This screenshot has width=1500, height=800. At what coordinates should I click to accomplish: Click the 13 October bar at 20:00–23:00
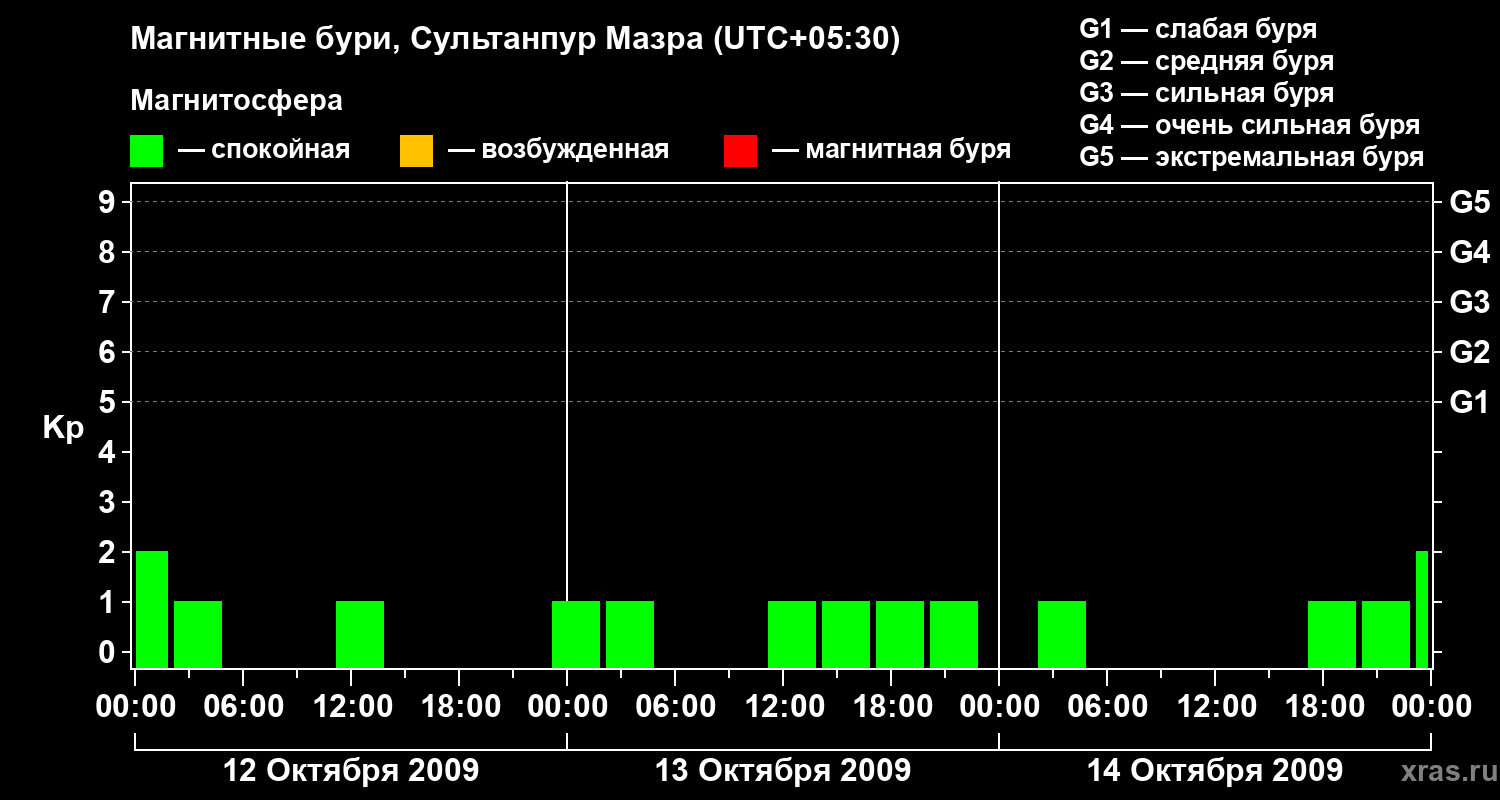[954, 634]
